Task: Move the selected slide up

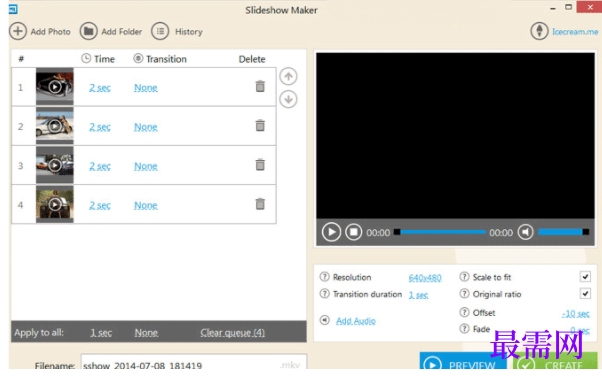Action: point(288,76)
